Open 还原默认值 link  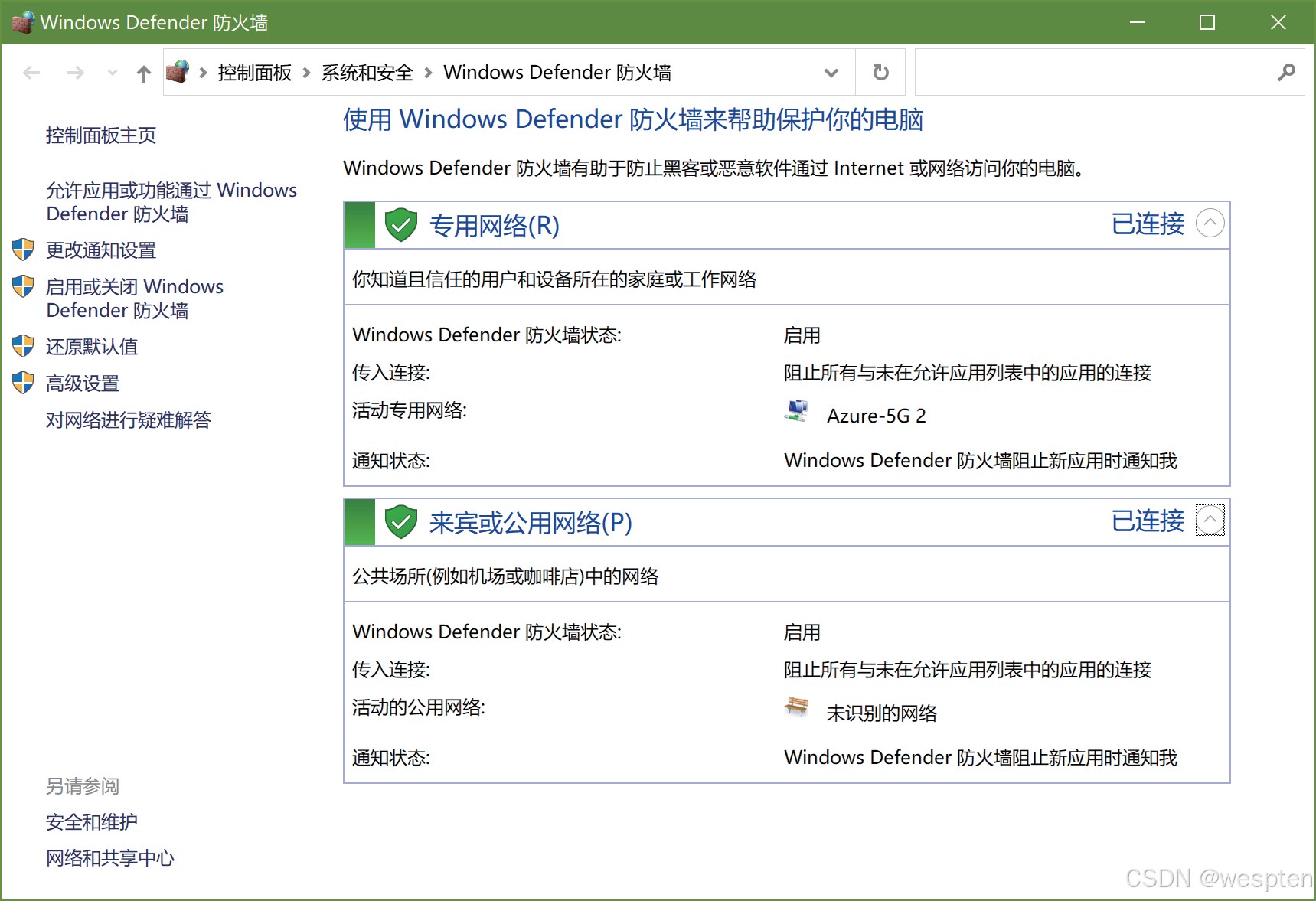[x=92, y=347]
